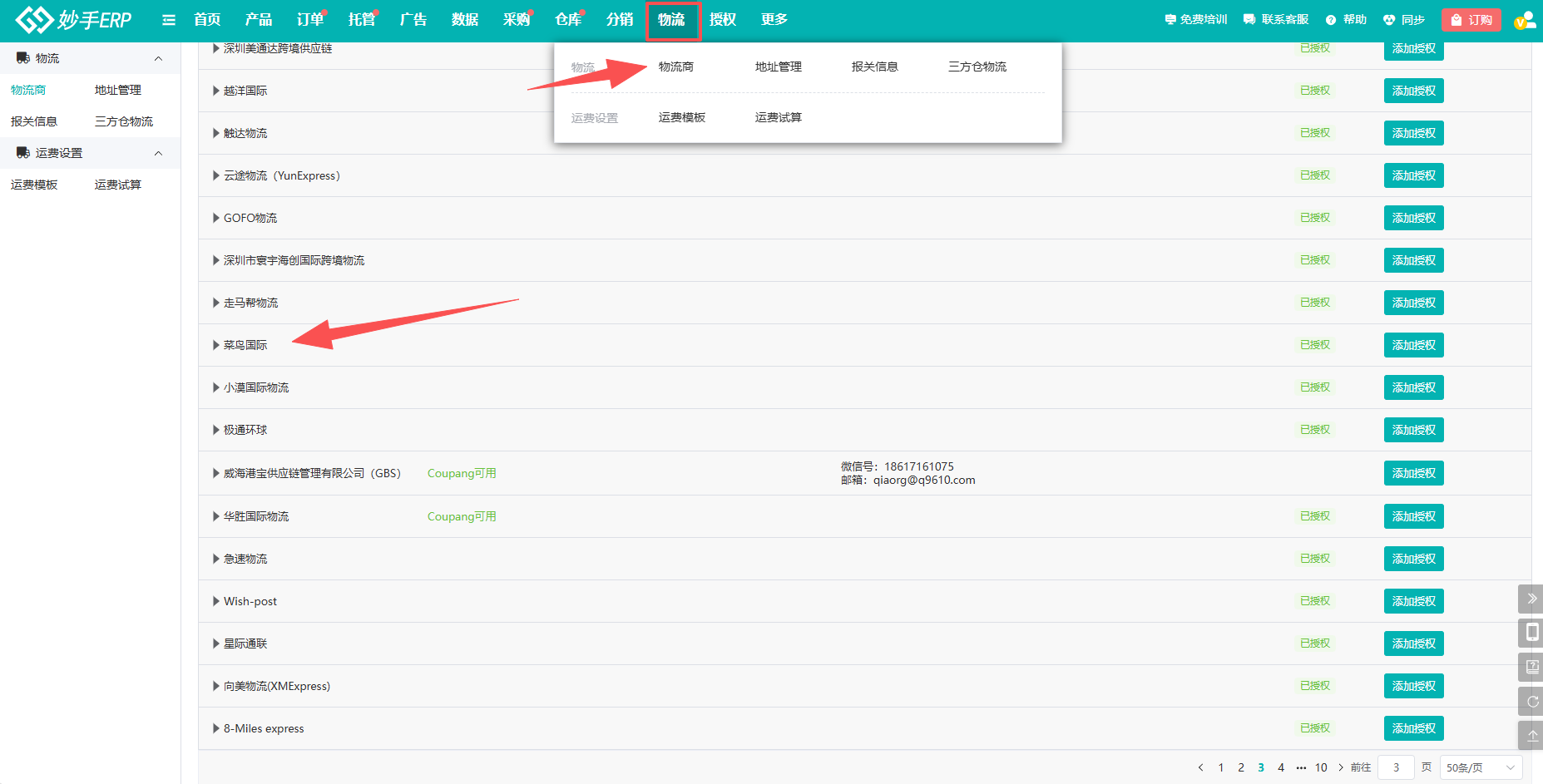Open the 授权 top navigation tab
The height and width of the screenshot is (784, 1543).
coord(723,19)
